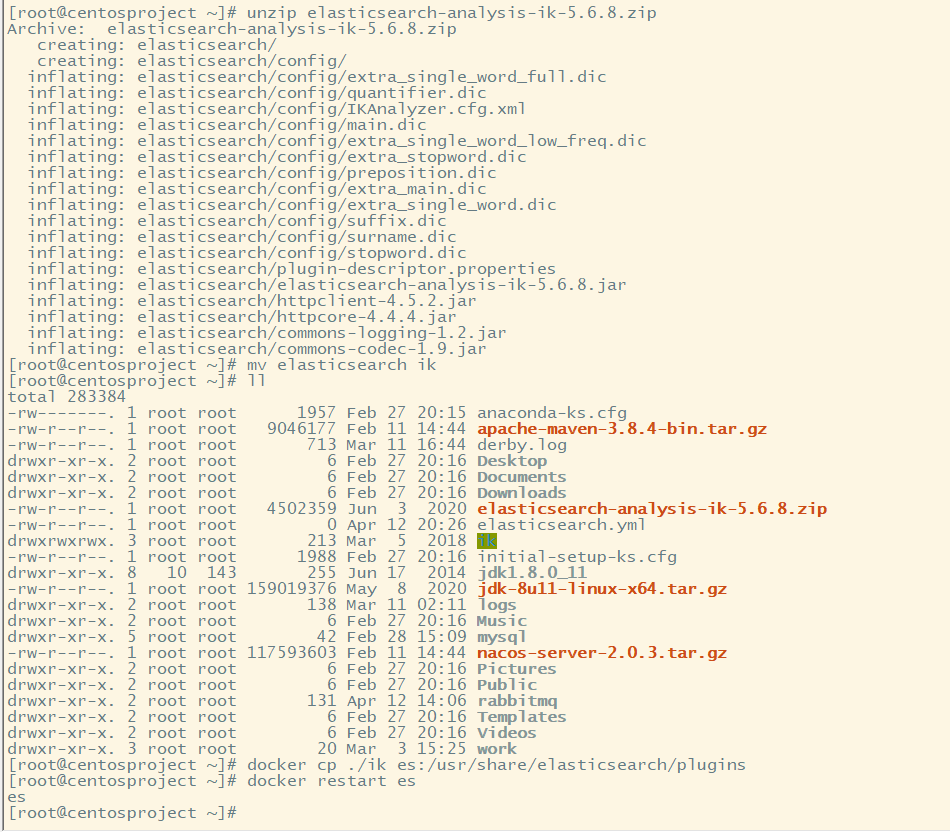
Task: Click the stopword.dic inflating line
Action: [x=247, y=253]
